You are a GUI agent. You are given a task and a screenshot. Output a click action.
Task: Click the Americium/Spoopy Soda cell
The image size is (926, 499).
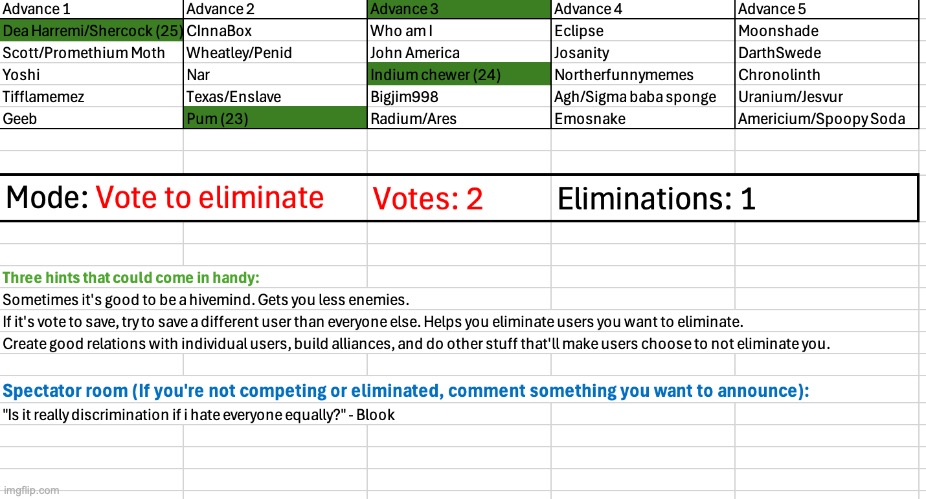[x=826, y=119]
